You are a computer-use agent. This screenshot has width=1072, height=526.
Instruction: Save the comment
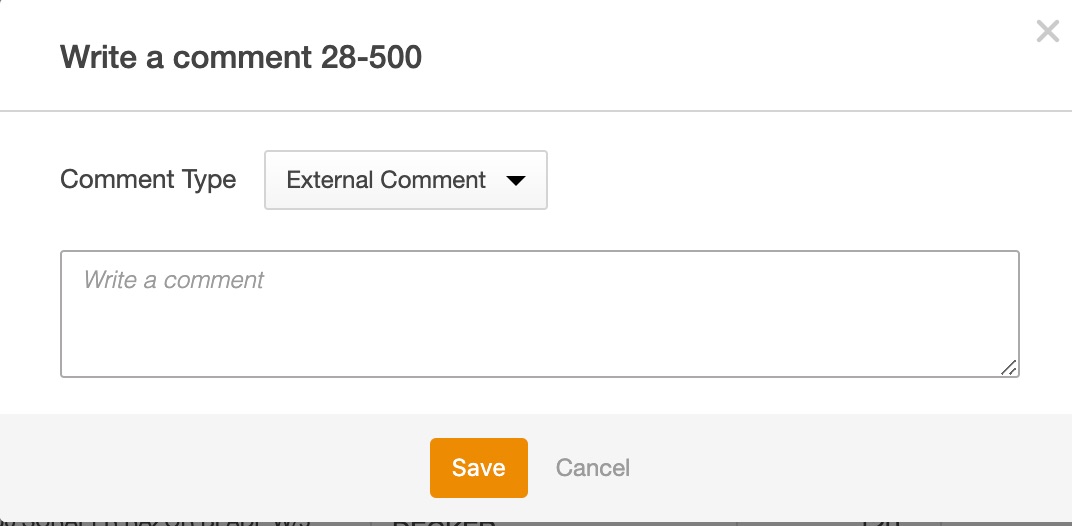point(478,468)
